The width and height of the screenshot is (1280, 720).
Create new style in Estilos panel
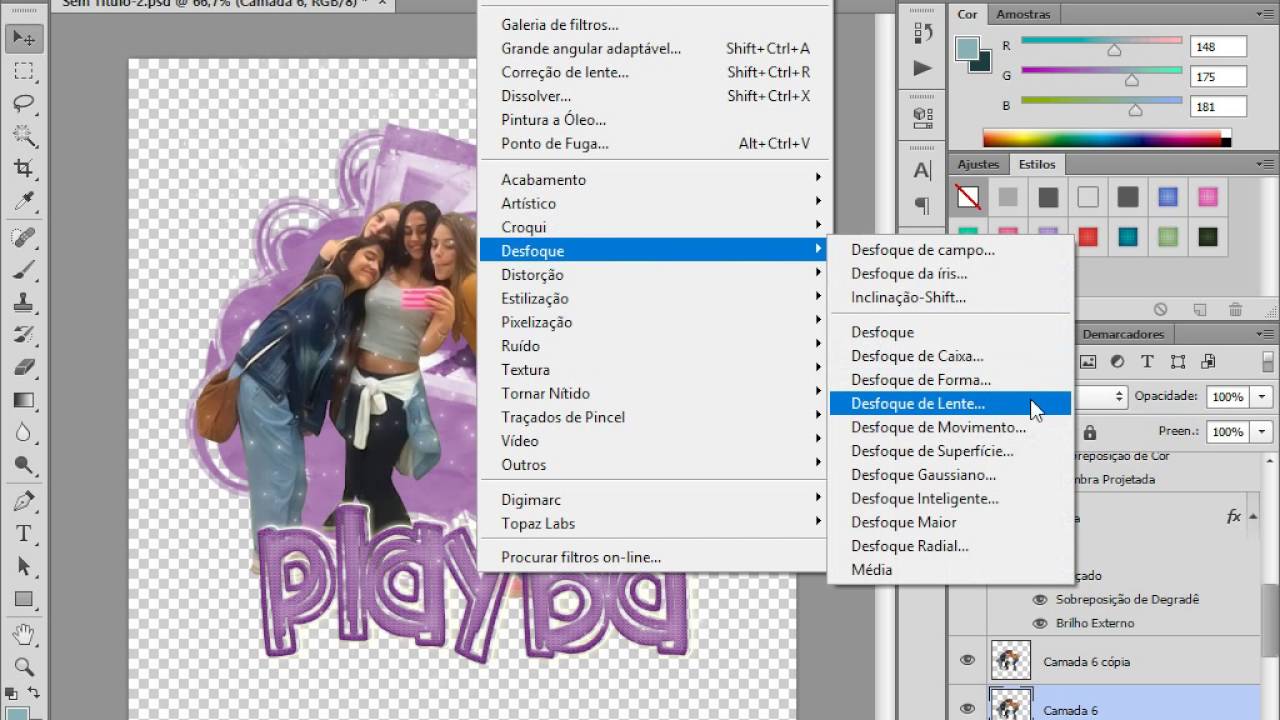[x=1199, y=310]
